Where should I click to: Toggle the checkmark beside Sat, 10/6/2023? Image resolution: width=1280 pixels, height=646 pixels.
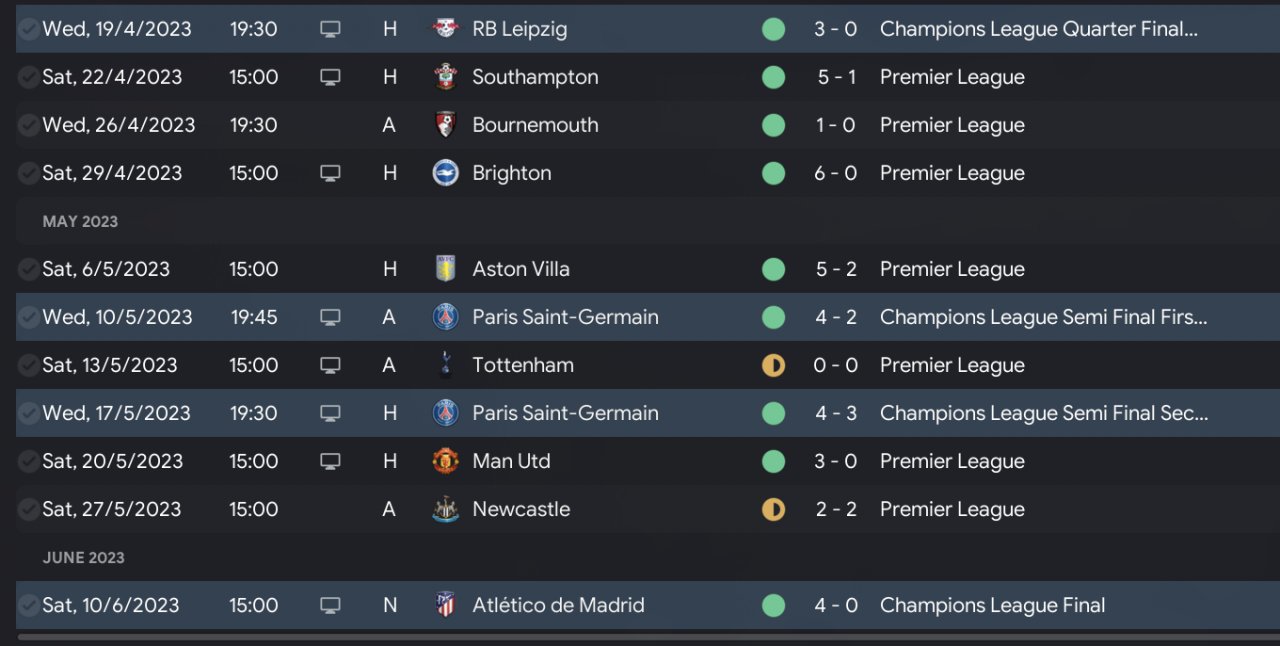29,605
